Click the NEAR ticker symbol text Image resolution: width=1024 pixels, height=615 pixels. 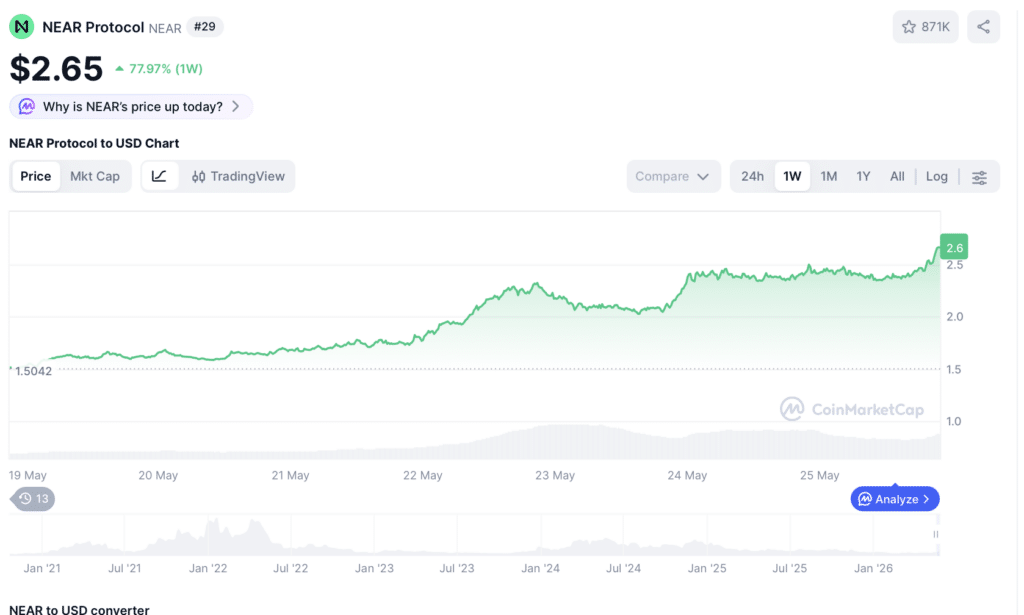165,28
